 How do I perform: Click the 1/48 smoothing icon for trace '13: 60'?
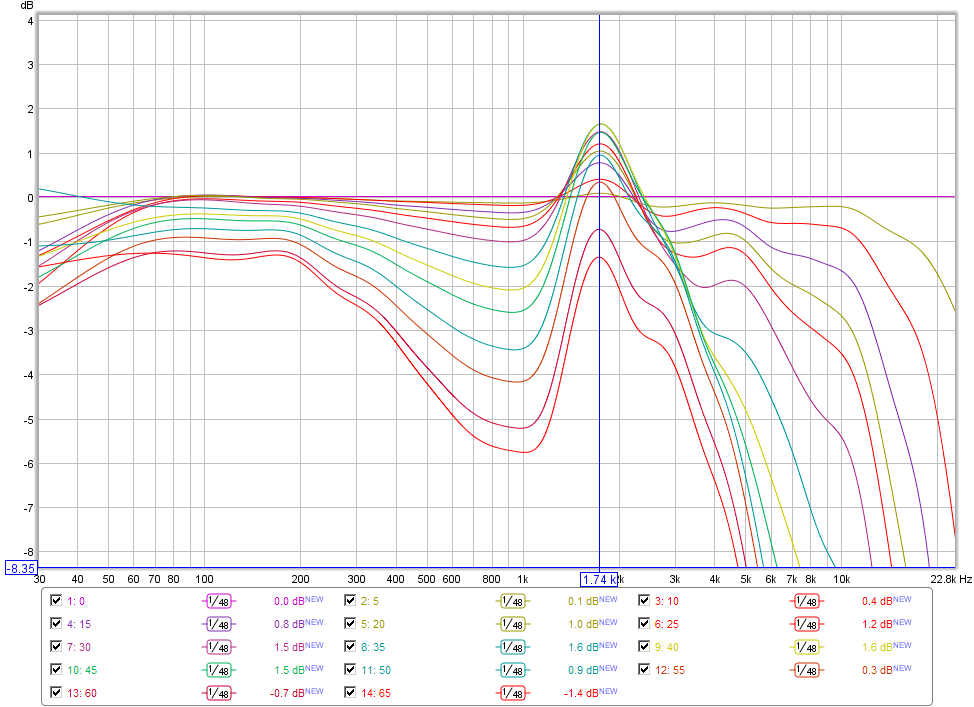[x=219, y=693]
